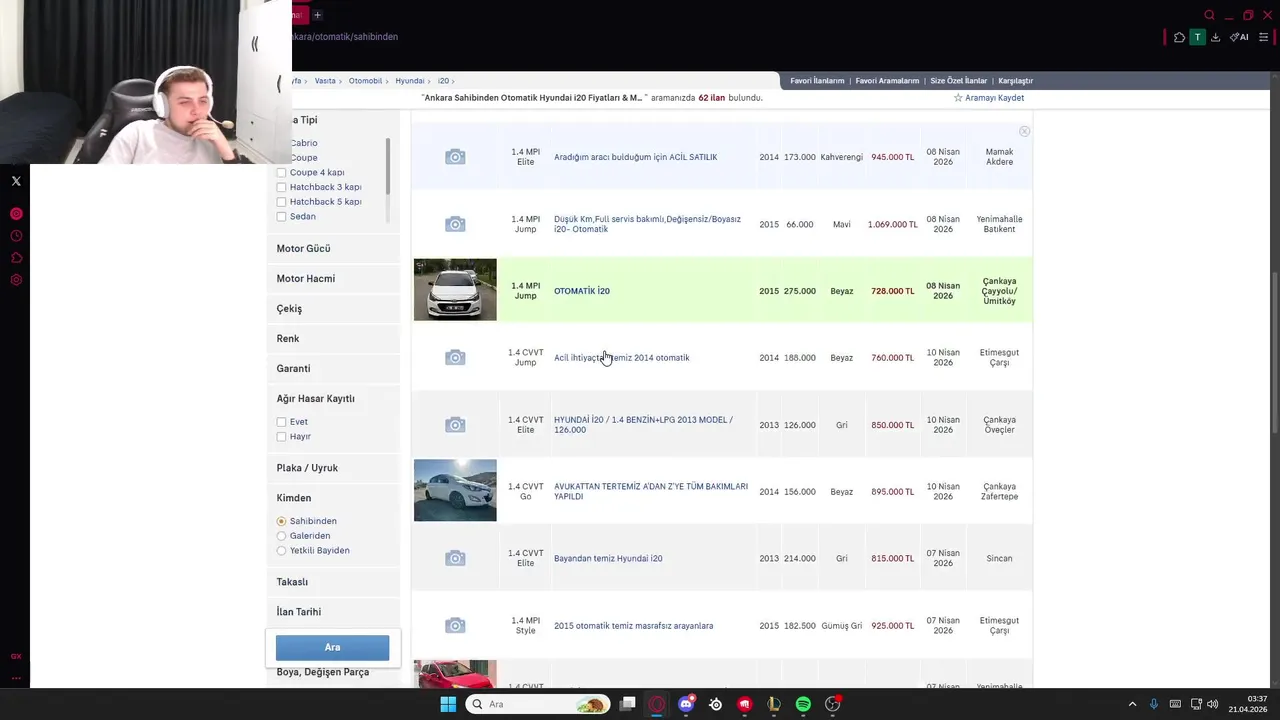Select the Galeriden radio option
This screenshot has height=720, width=1280.
281,536
